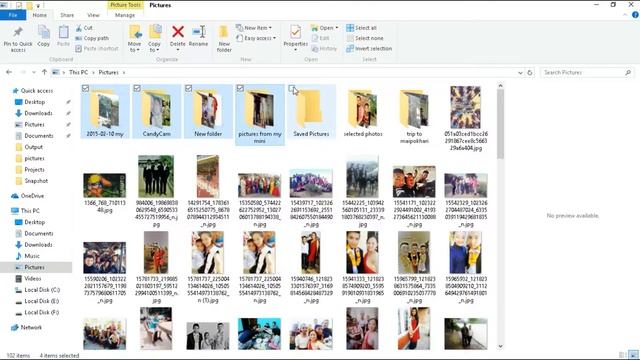Uncheck the 2015-02-10 my folder checkbox

(x=85, y=88)
